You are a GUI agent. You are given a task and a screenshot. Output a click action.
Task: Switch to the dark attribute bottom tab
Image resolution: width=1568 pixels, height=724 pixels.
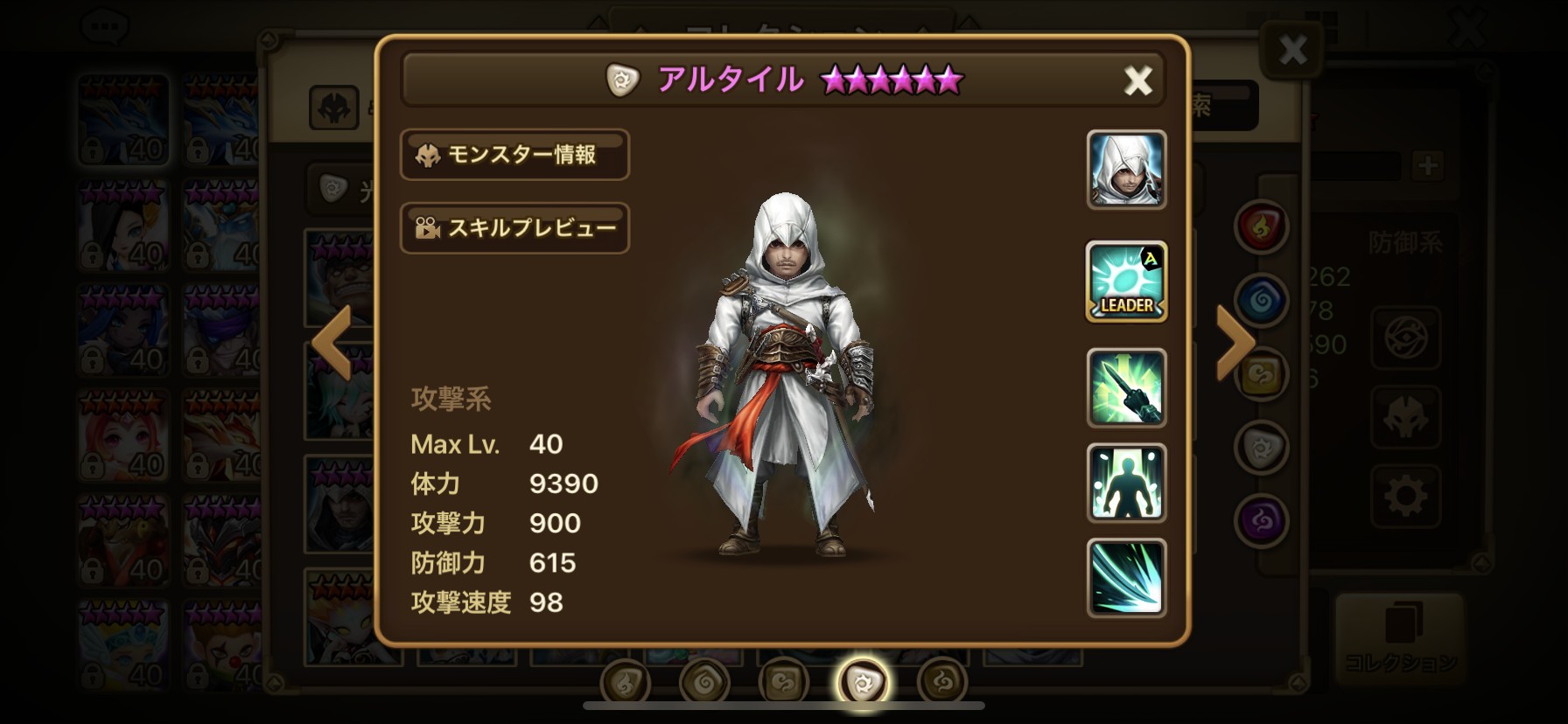click(942, 681)
